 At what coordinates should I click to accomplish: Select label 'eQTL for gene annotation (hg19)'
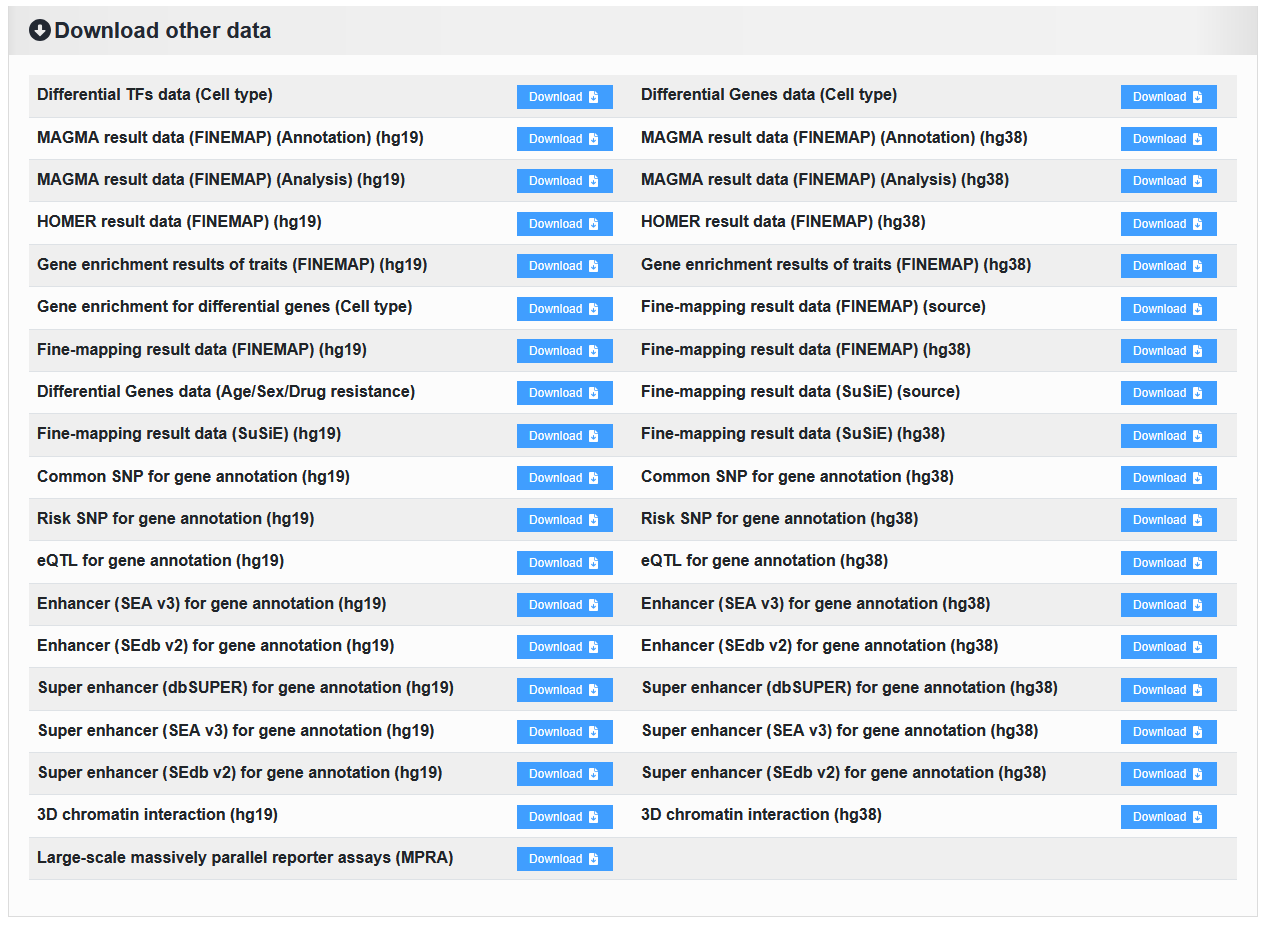[161, 561]
